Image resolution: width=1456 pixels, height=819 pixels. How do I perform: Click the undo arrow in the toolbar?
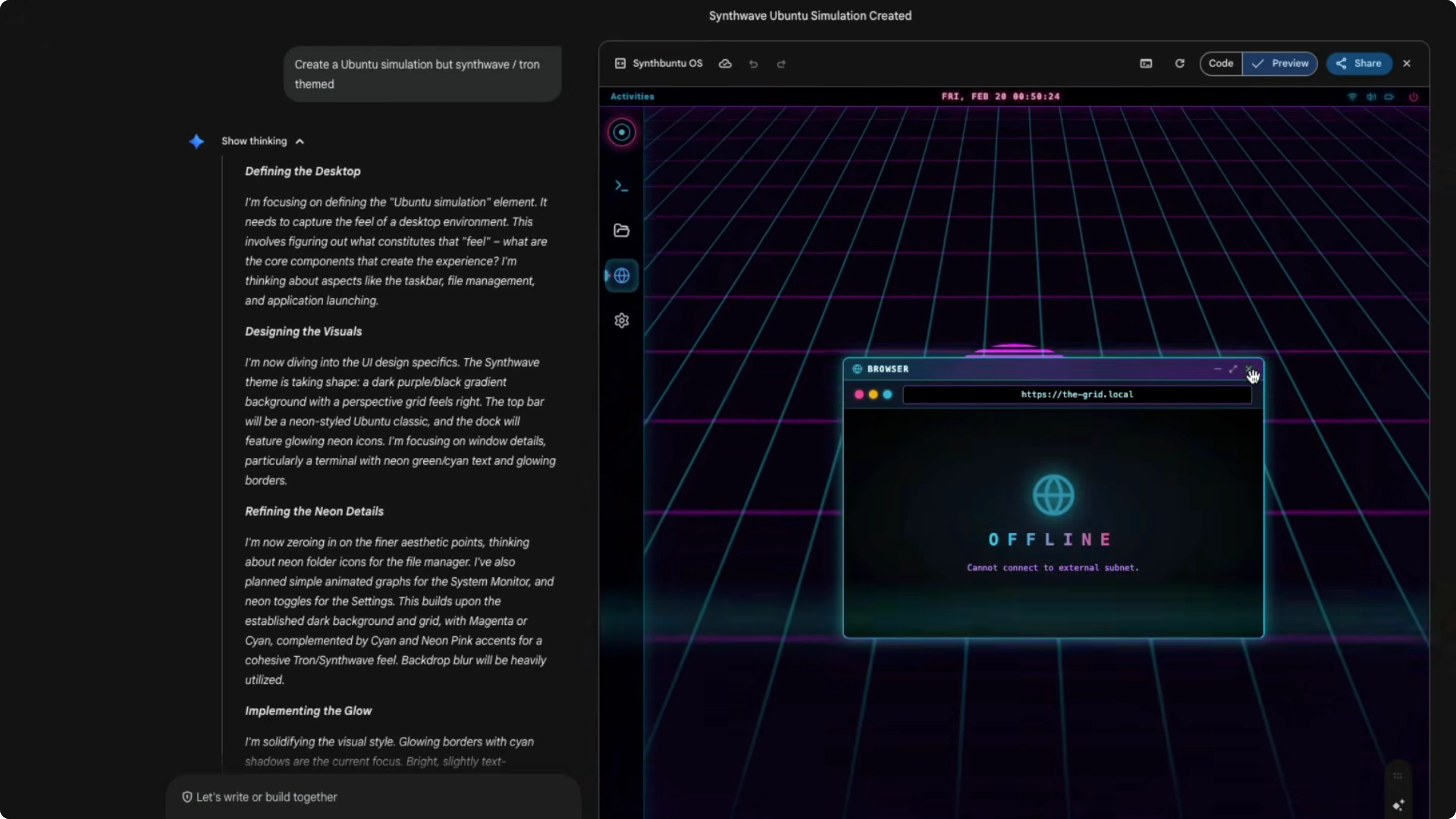753,64
